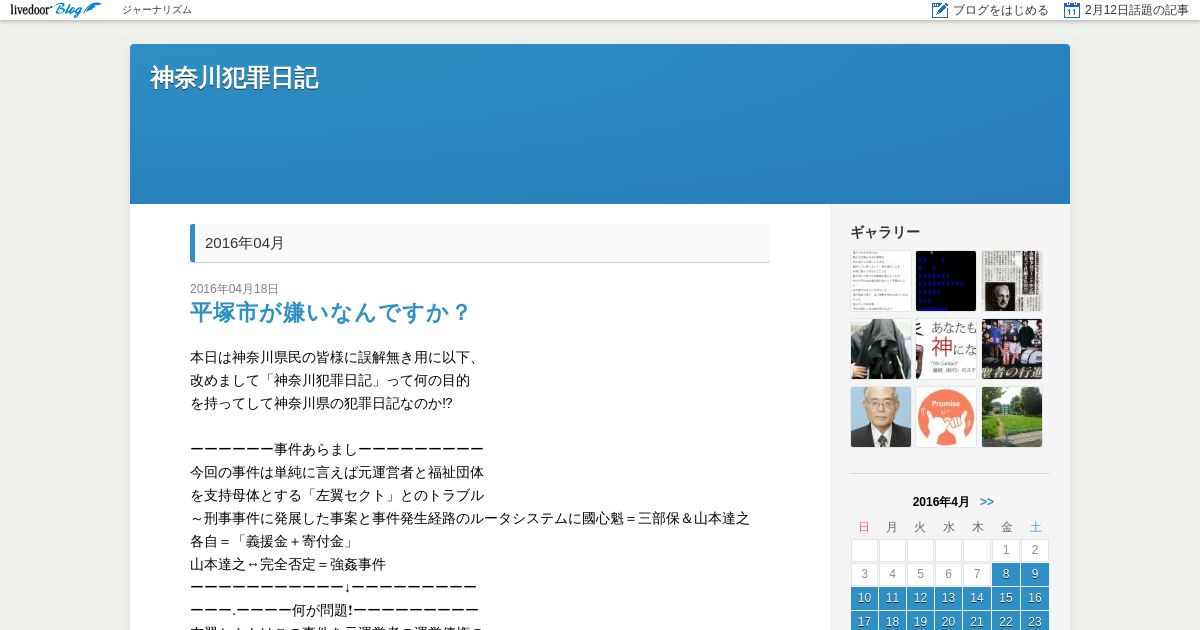Open the post 平塚市が嫌いなんですか？

pos(331,312)
